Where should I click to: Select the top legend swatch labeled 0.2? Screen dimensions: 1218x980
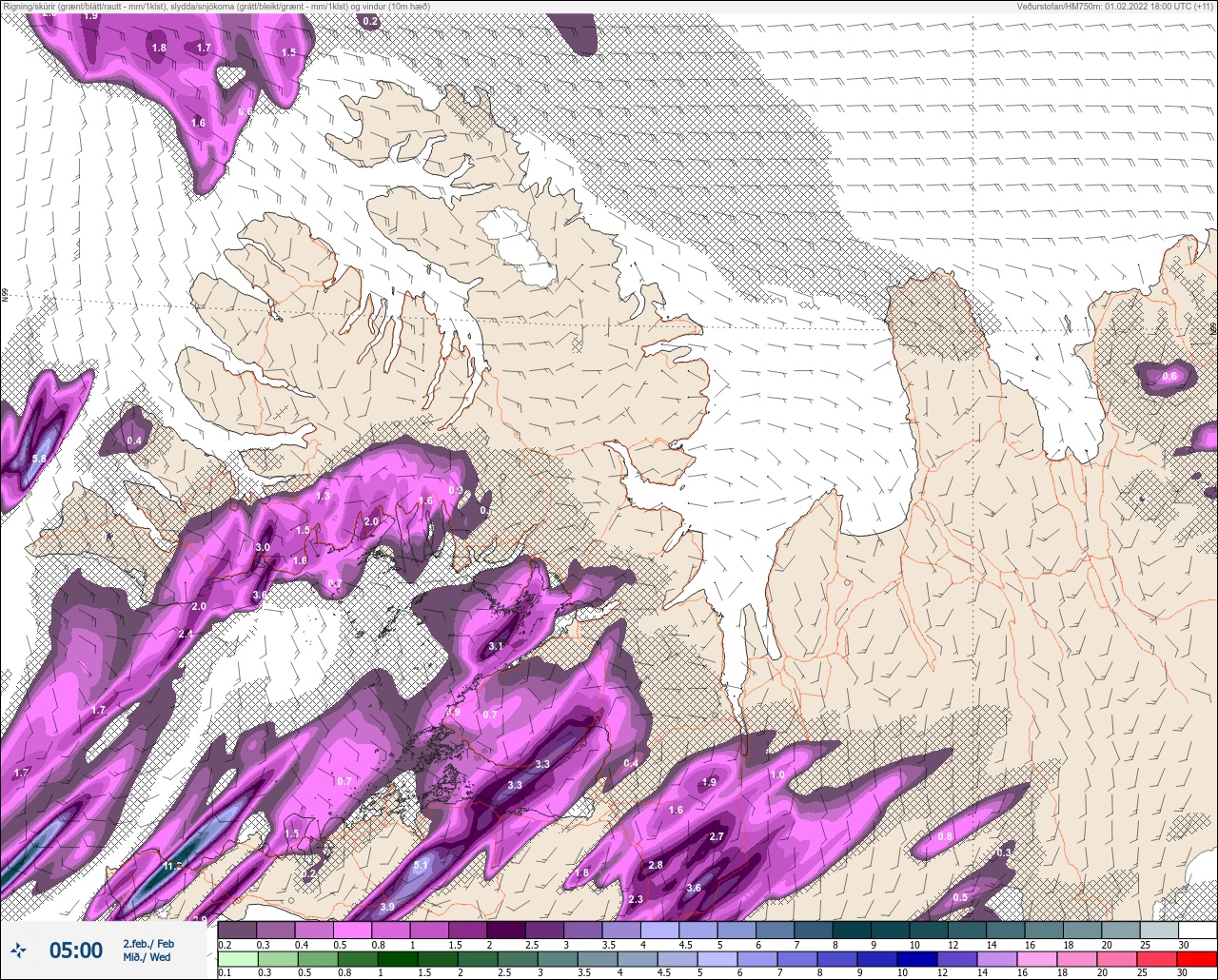pyautogui.click(x=237, y=930)
